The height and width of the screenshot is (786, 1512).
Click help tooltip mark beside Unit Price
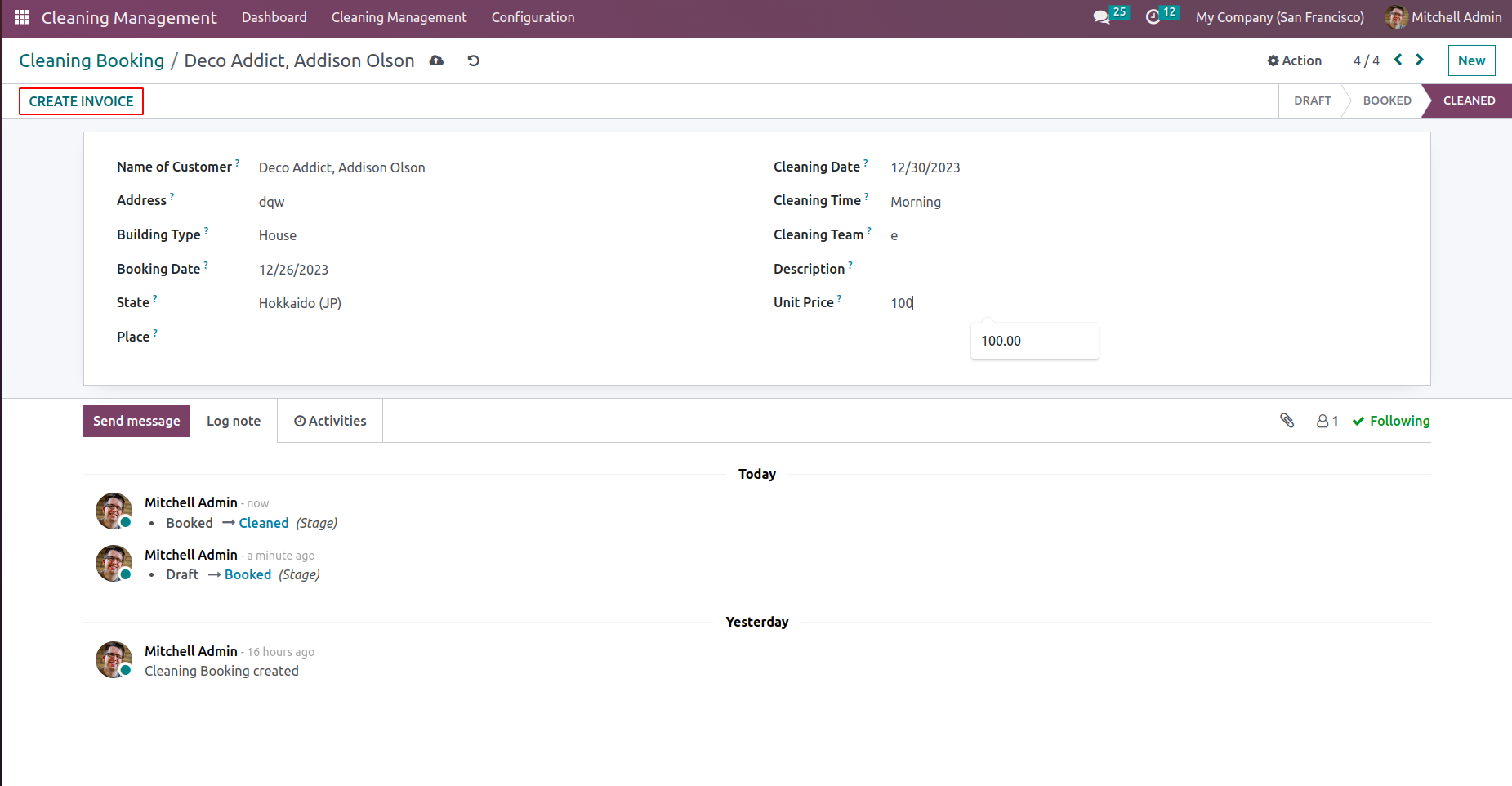pyautogui.click(x=840, y=298)
